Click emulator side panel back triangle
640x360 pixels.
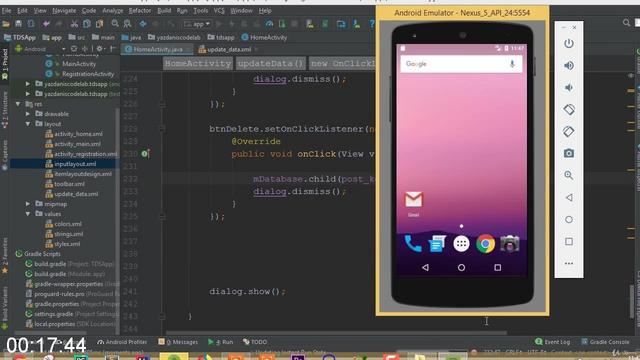pos(569,198)
